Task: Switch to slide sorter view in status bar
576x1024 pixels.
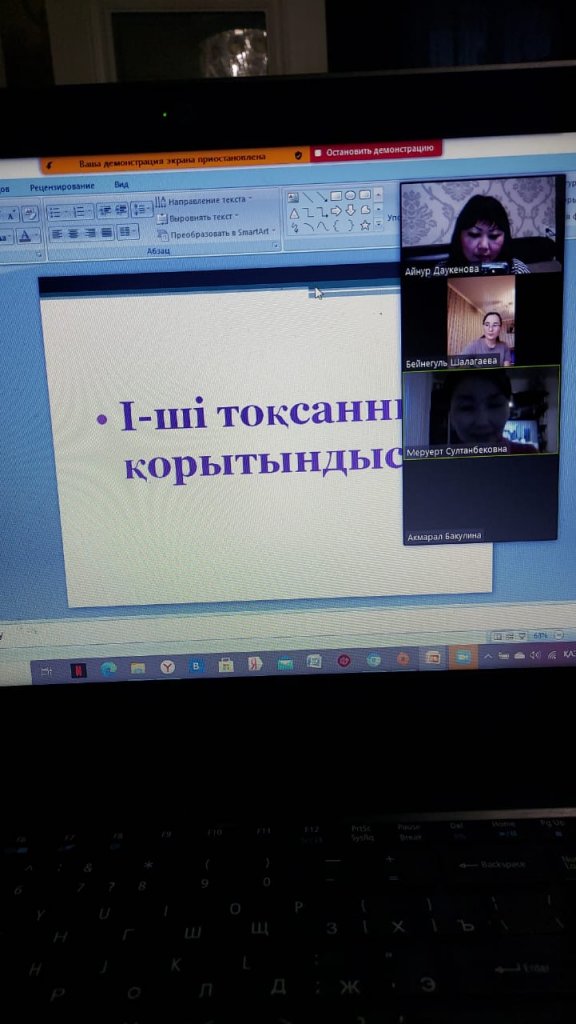Action: point(508,635)
